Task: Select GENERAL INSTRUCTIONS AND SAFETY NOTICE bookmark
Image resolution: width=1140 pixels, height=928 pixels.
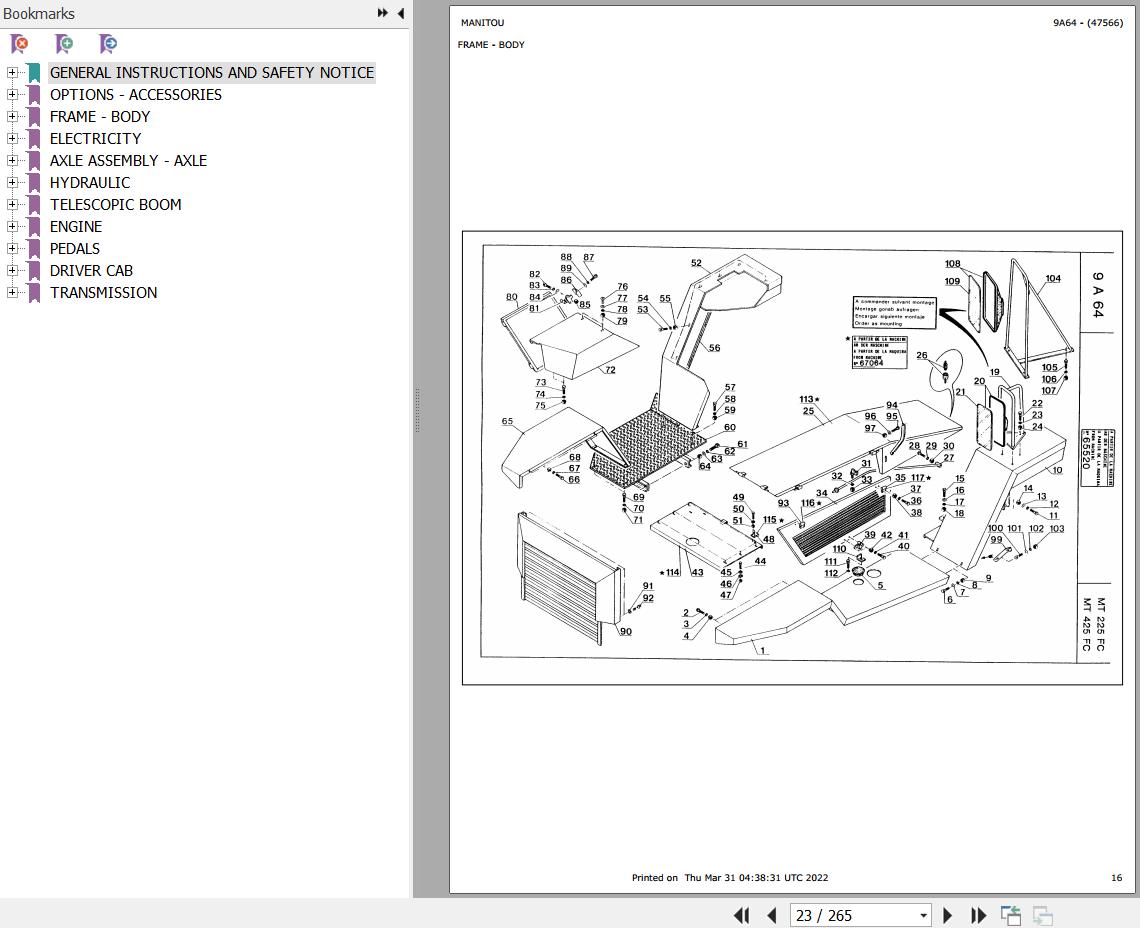Action: click(x=212, y=73)
